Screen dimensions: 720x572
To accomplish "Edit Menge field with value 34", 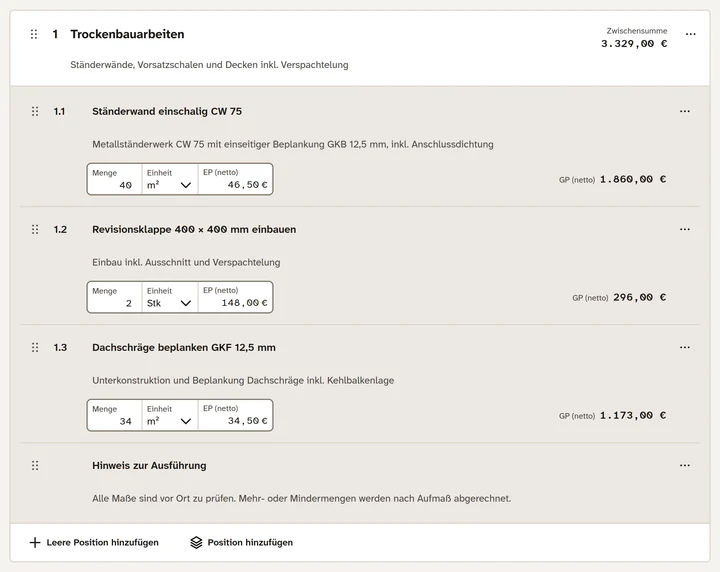I will click(114, 415).
